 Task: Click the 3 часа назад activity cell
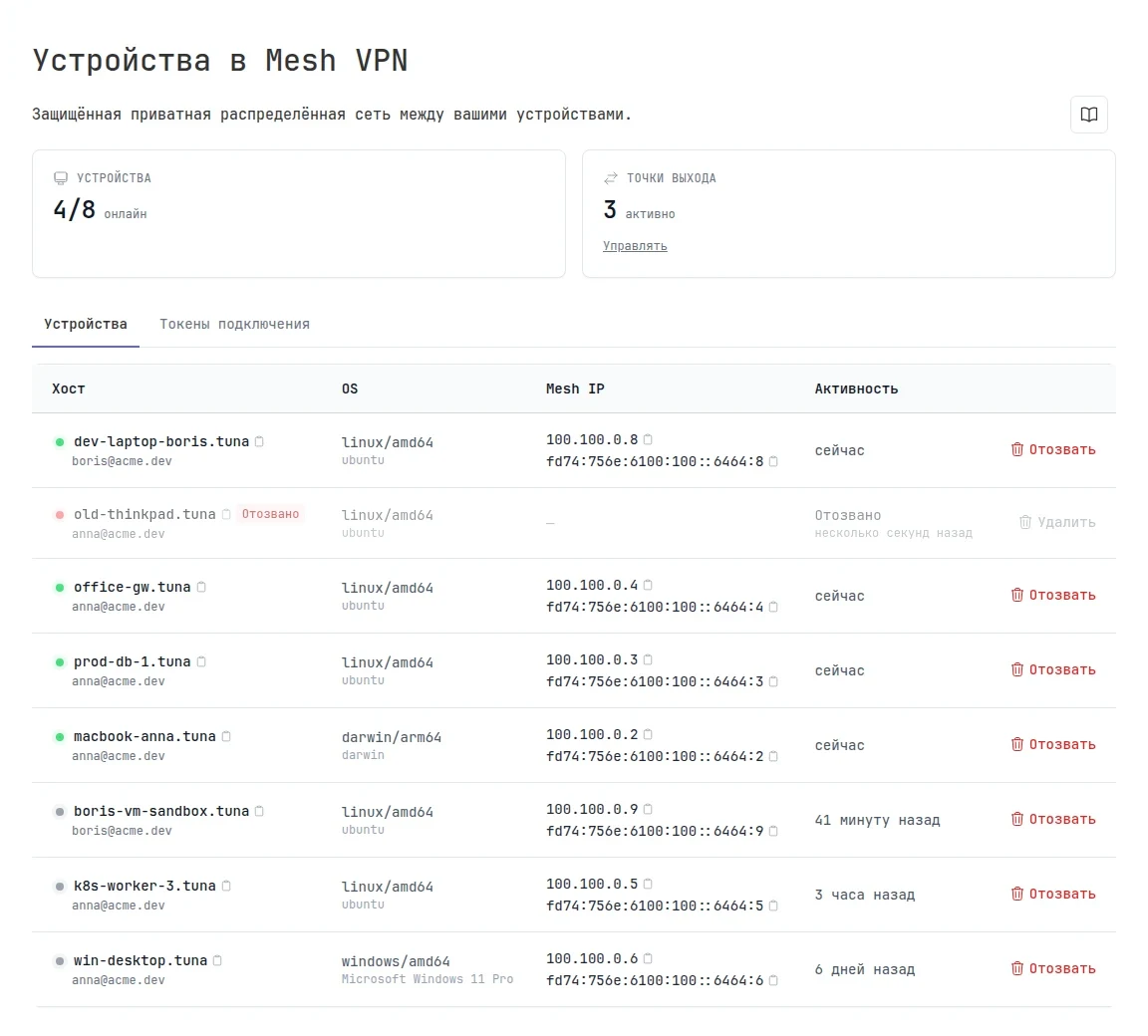tap(865, 895)
